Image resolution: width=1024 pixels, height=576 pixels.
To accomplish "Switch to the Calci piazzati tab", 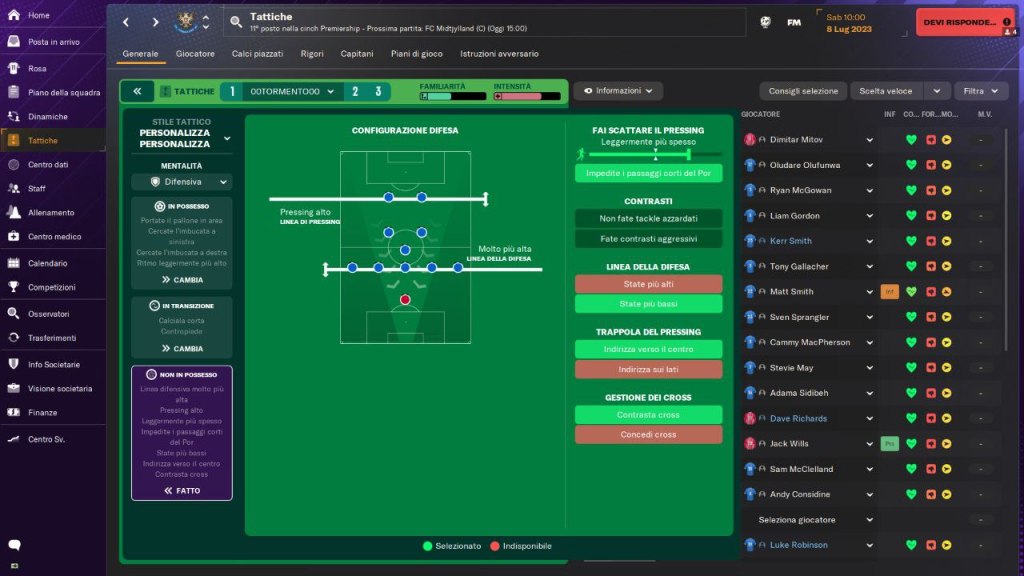I will coord(257,53).
